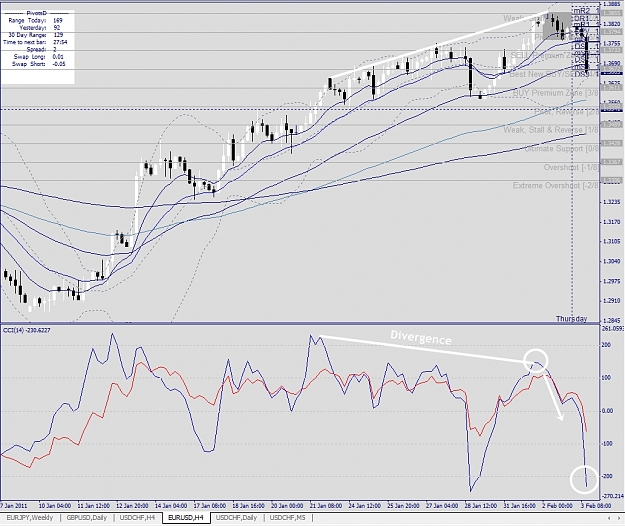Click the 24 Jan 12:00 time label

[x=364, y=506]
